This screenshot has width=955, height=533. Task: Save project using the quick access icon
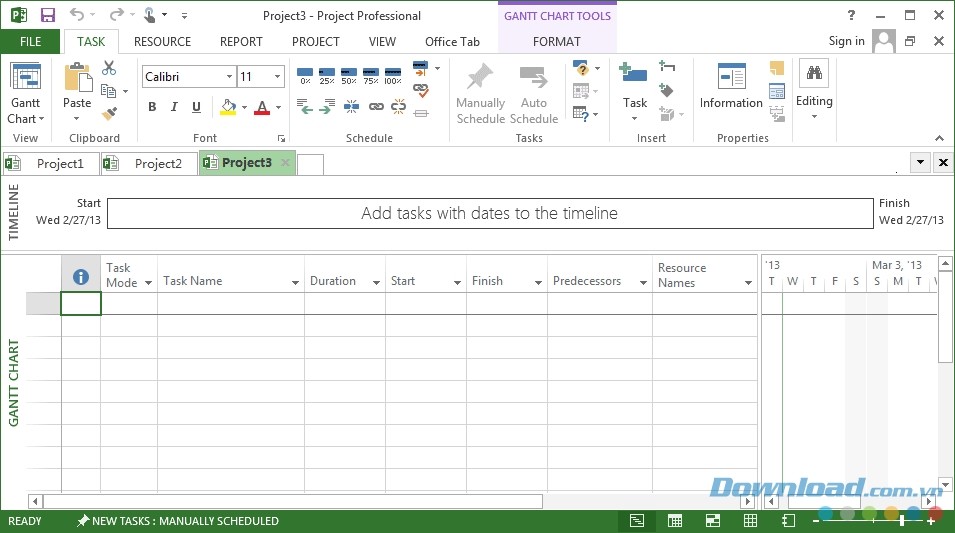point(47,15)
